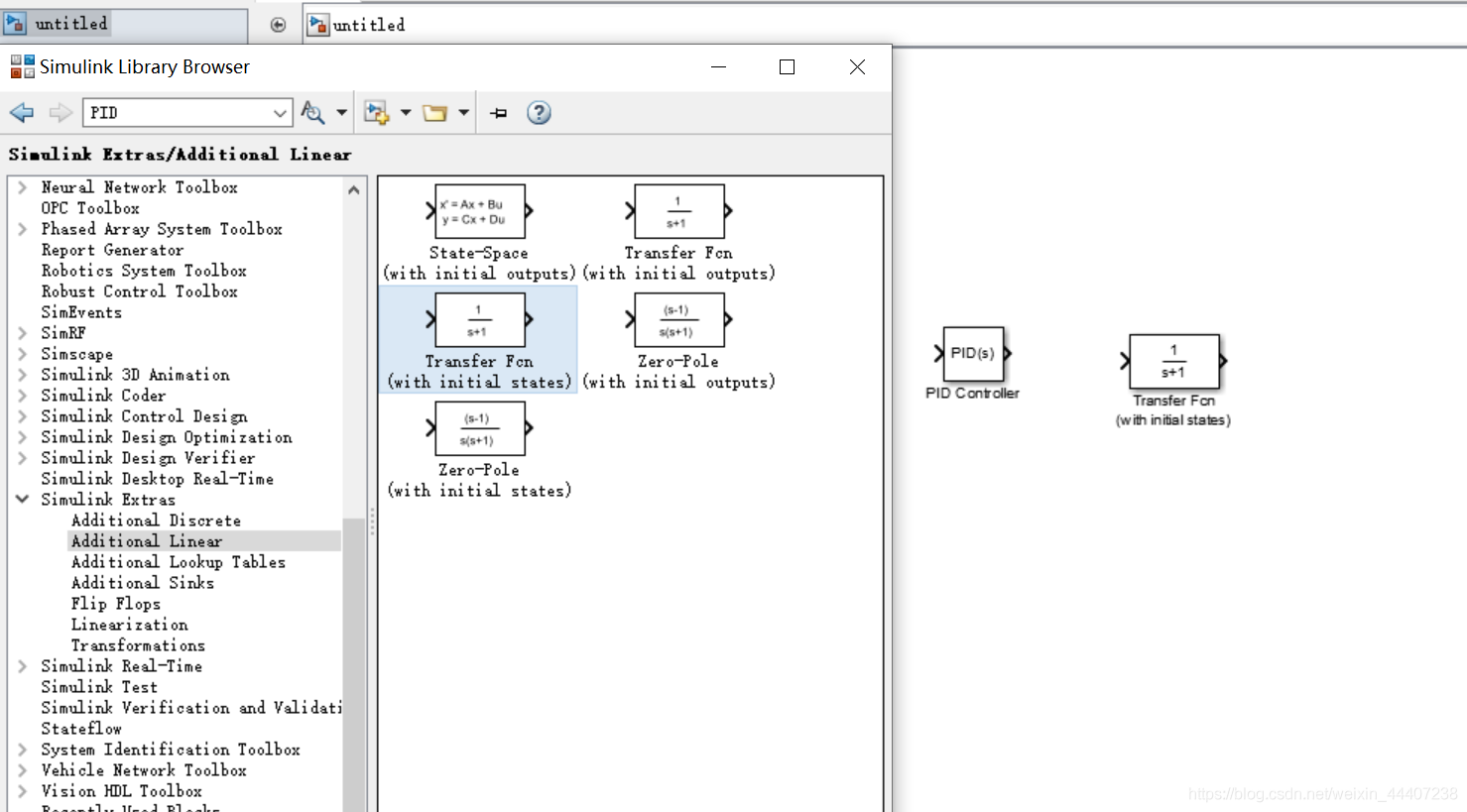1467x812 pixels.
Task: Expand the Simscape library node
Action: click(x=22, y=354)
